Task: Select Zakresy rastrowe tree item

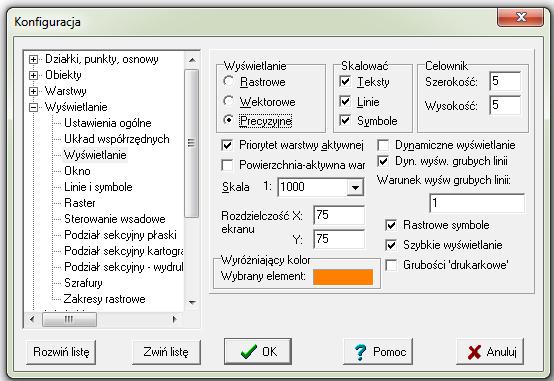Action: pyautogui.click(x=104, y=299)
